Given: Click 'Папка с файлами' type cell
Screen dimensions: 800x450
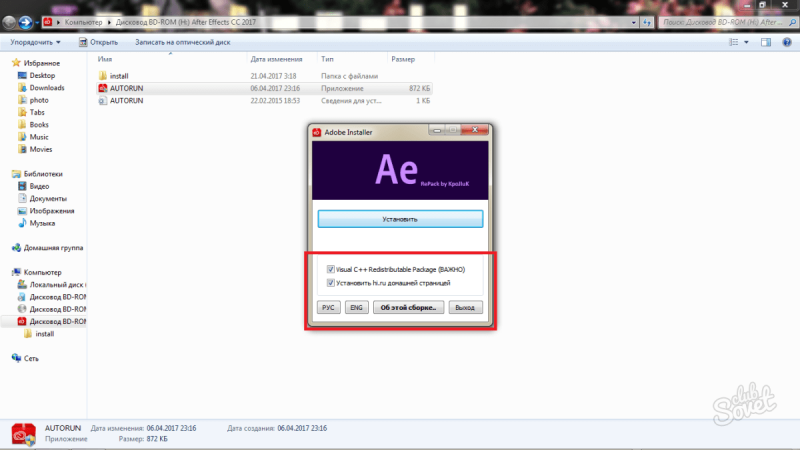Looking at the screenshot, I should 349,76.
